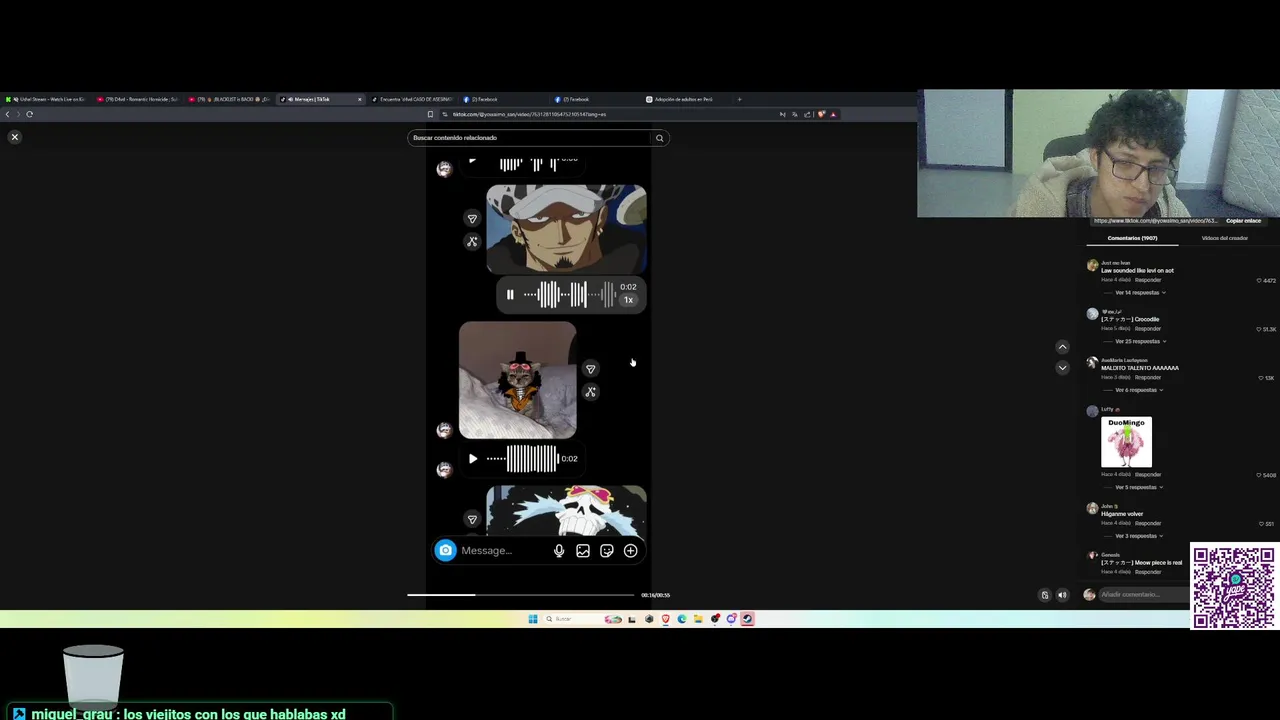This screenshot has height=720, width=1280.
Task: Play the voice message under the cat image
Action: tap(473, 459)
